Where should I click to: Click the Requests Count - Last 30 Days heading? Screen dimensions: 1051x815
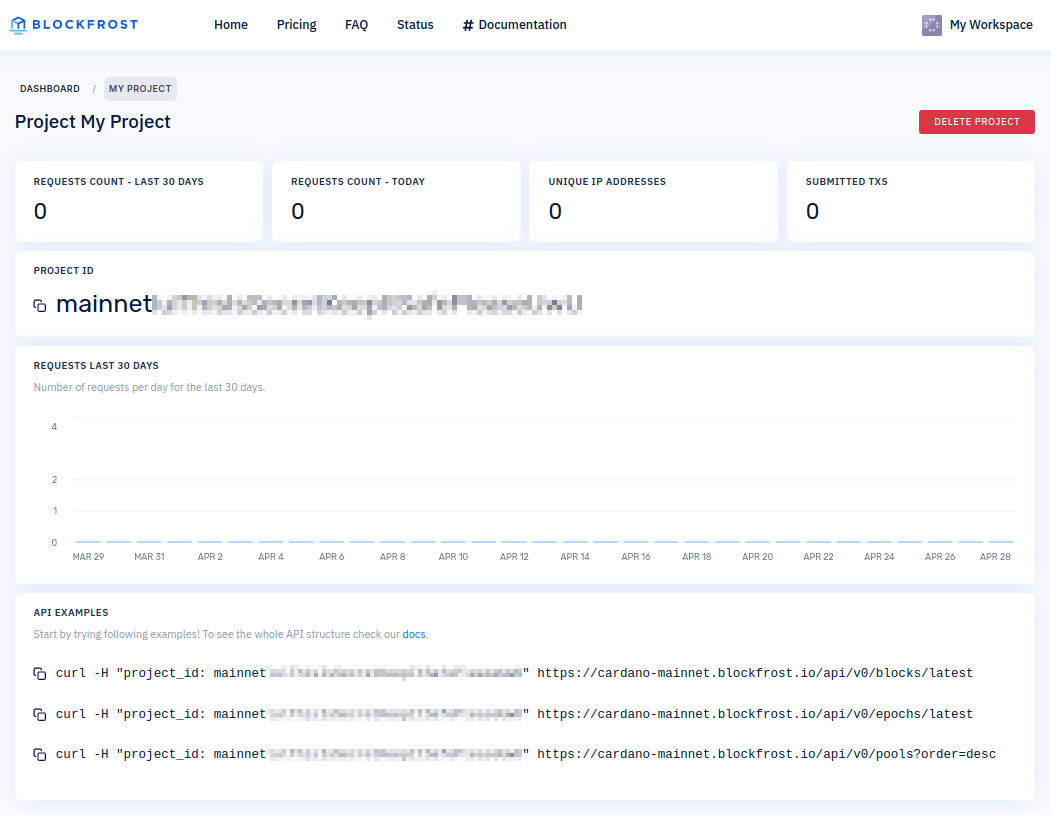click(119, 182)
